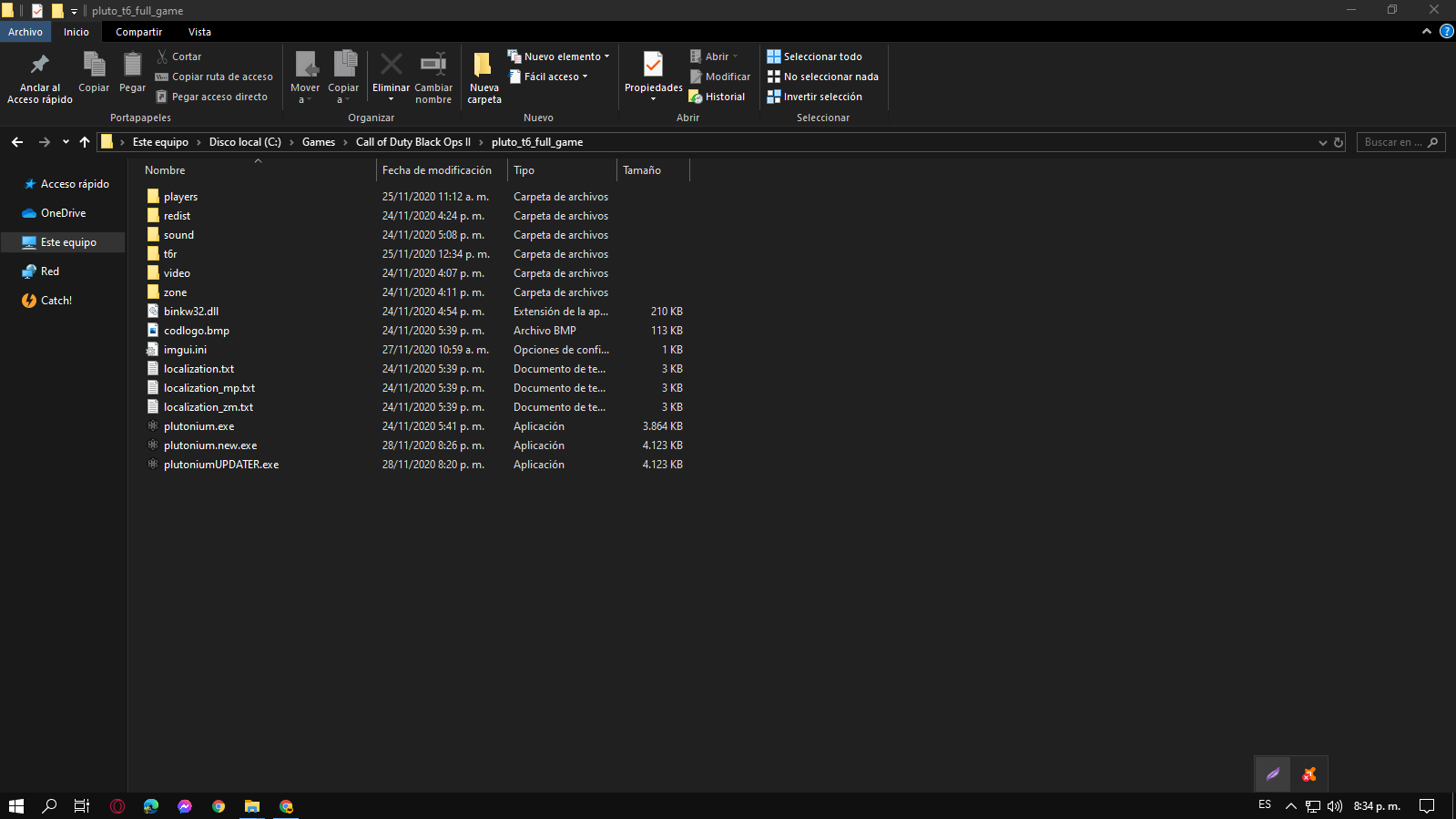Image resolution: width=1456 pixels, height=819 pixels.
Task: Click the purple feather tray icon
Action: (1273, 774)
